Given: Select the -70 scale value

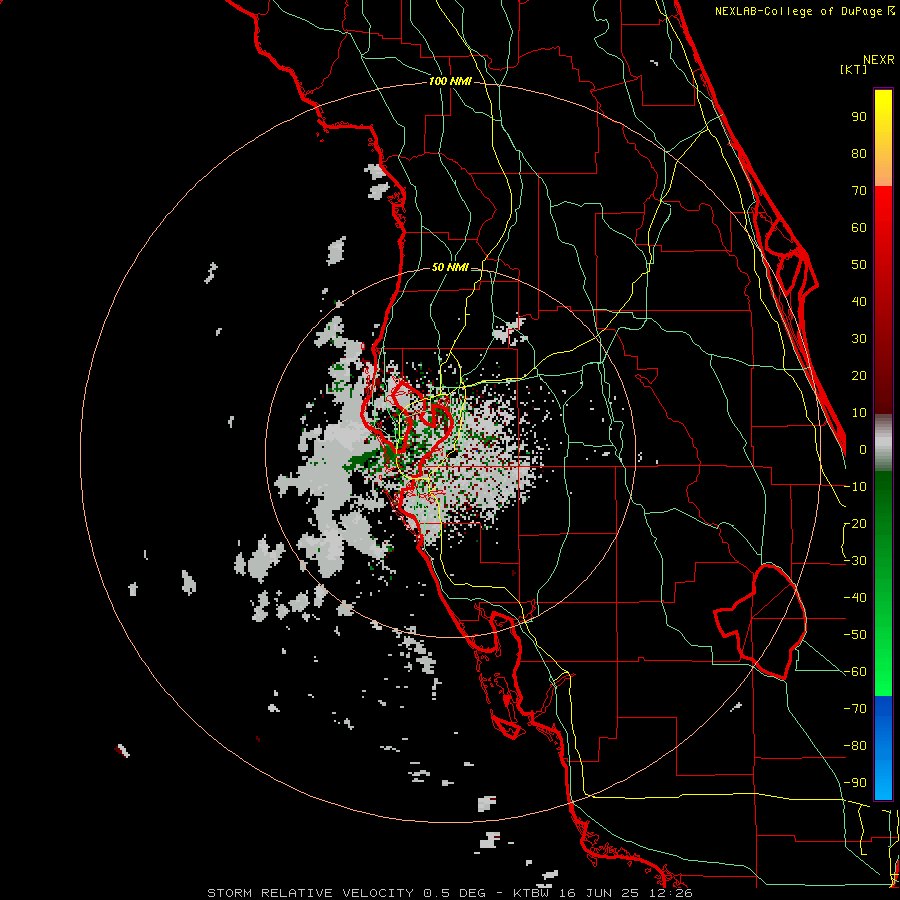Looking at the screenshot, I should tap(855, 709).
